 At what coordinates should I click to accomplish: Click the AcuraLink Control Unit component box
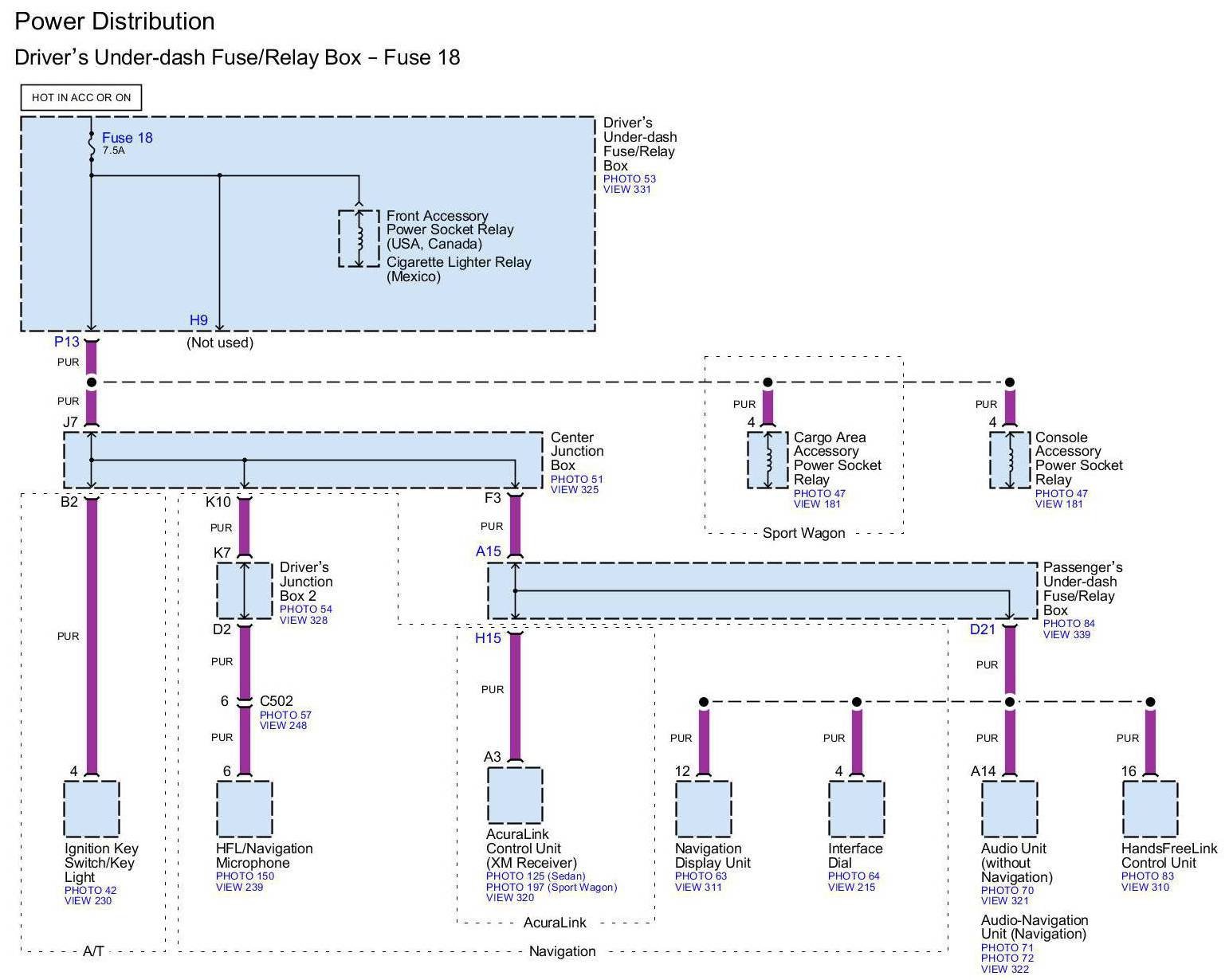coord(515,795)
